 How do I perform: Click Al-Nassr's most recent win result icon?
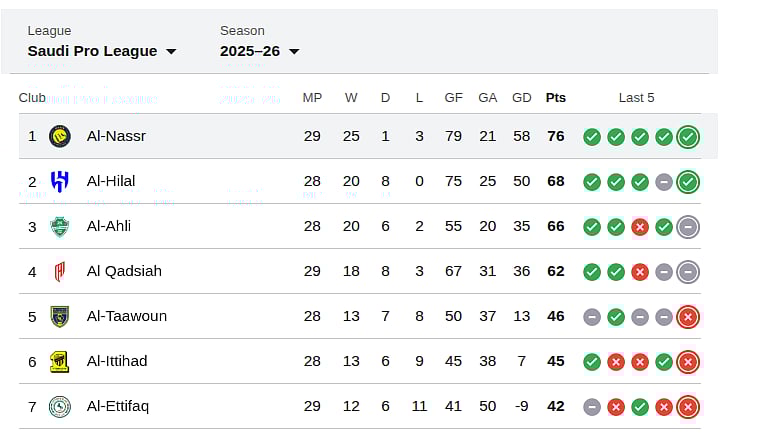pos(687,137)
